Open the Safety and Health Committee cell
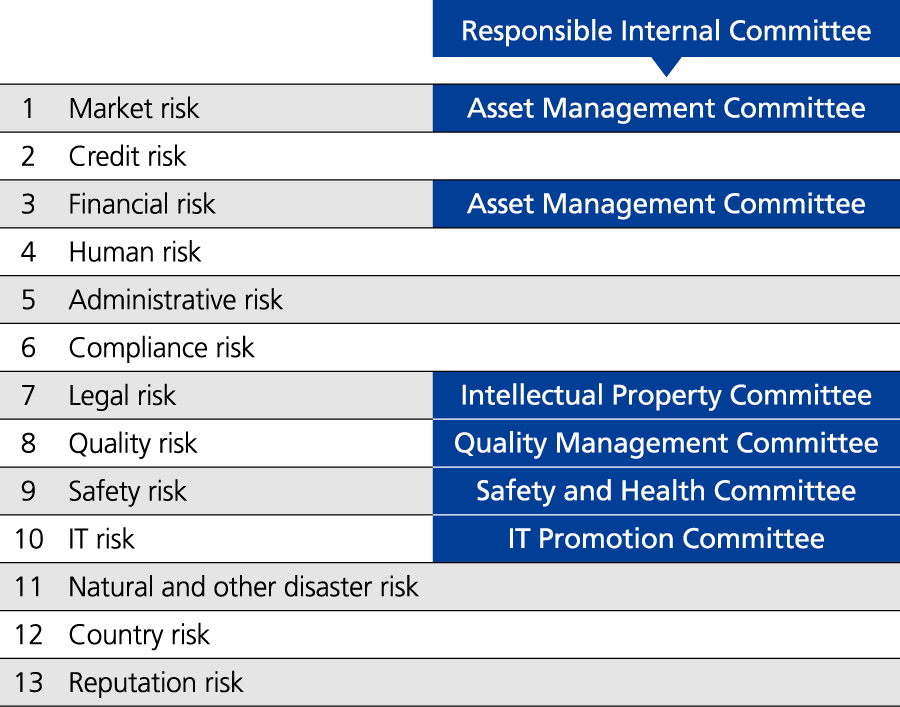This screenshot has height=707, width=900. click(666, 491)
